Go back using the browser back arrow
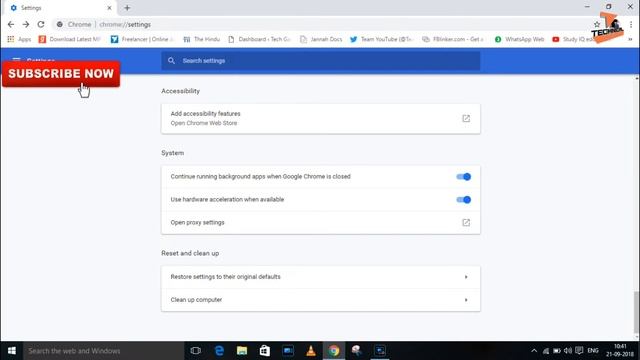Screen dimensions: 640x360 click(11, 24)
